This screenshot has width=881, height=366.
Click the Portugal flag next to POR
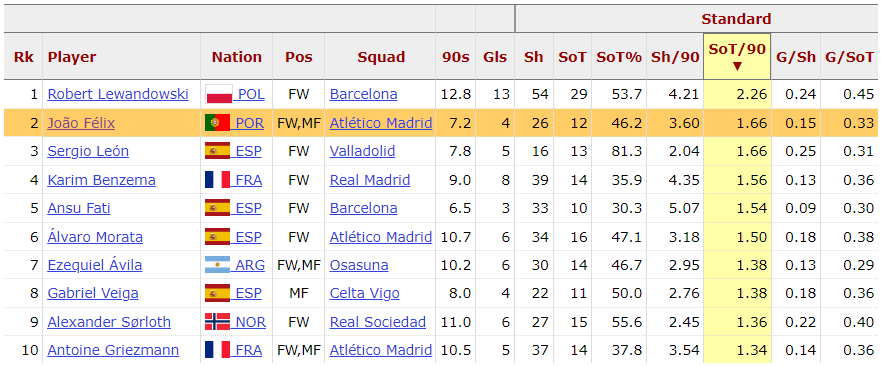point(217,123)
